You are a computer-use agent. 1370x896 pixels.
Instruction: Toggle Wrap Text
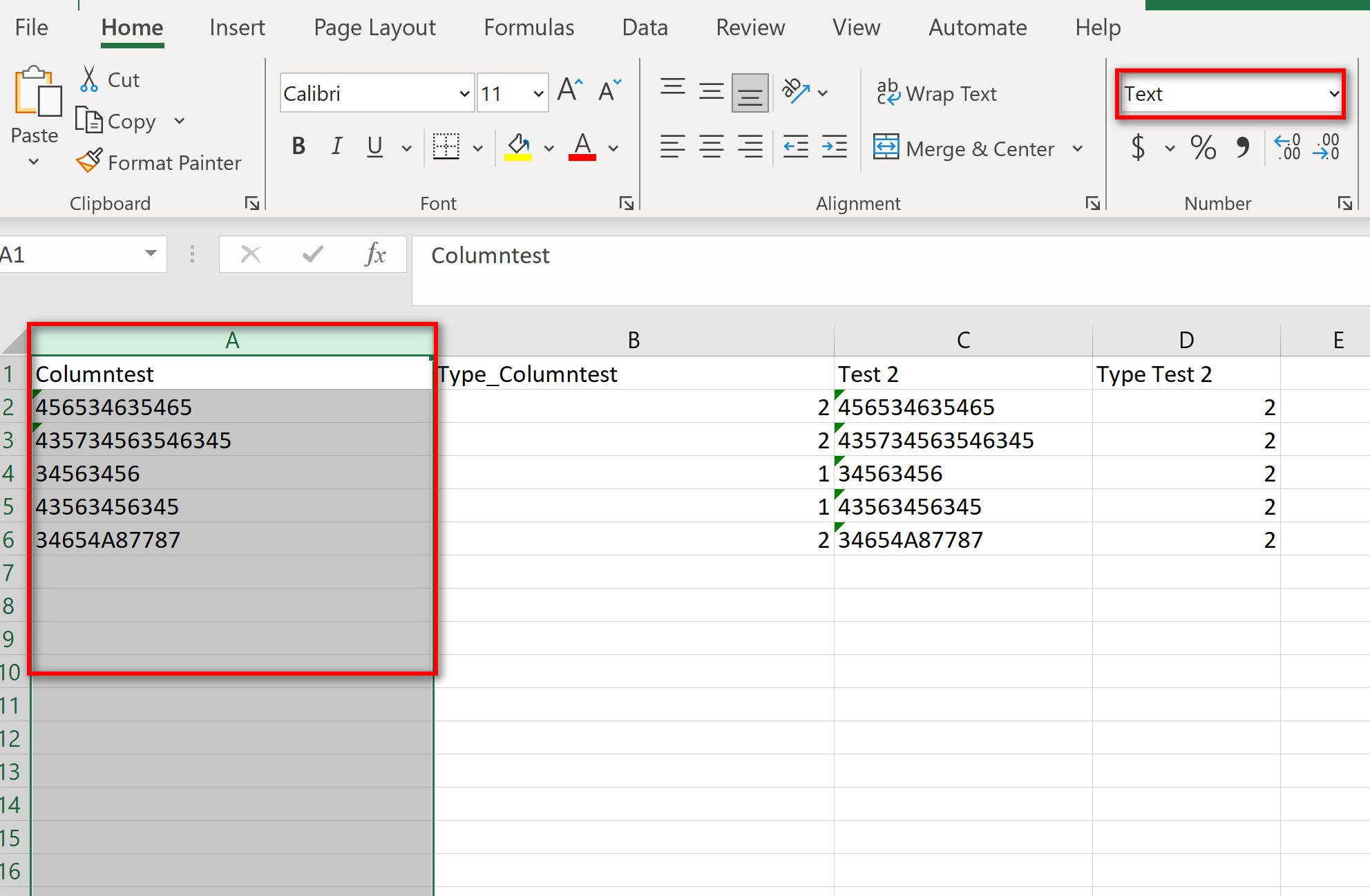[937, 93]
